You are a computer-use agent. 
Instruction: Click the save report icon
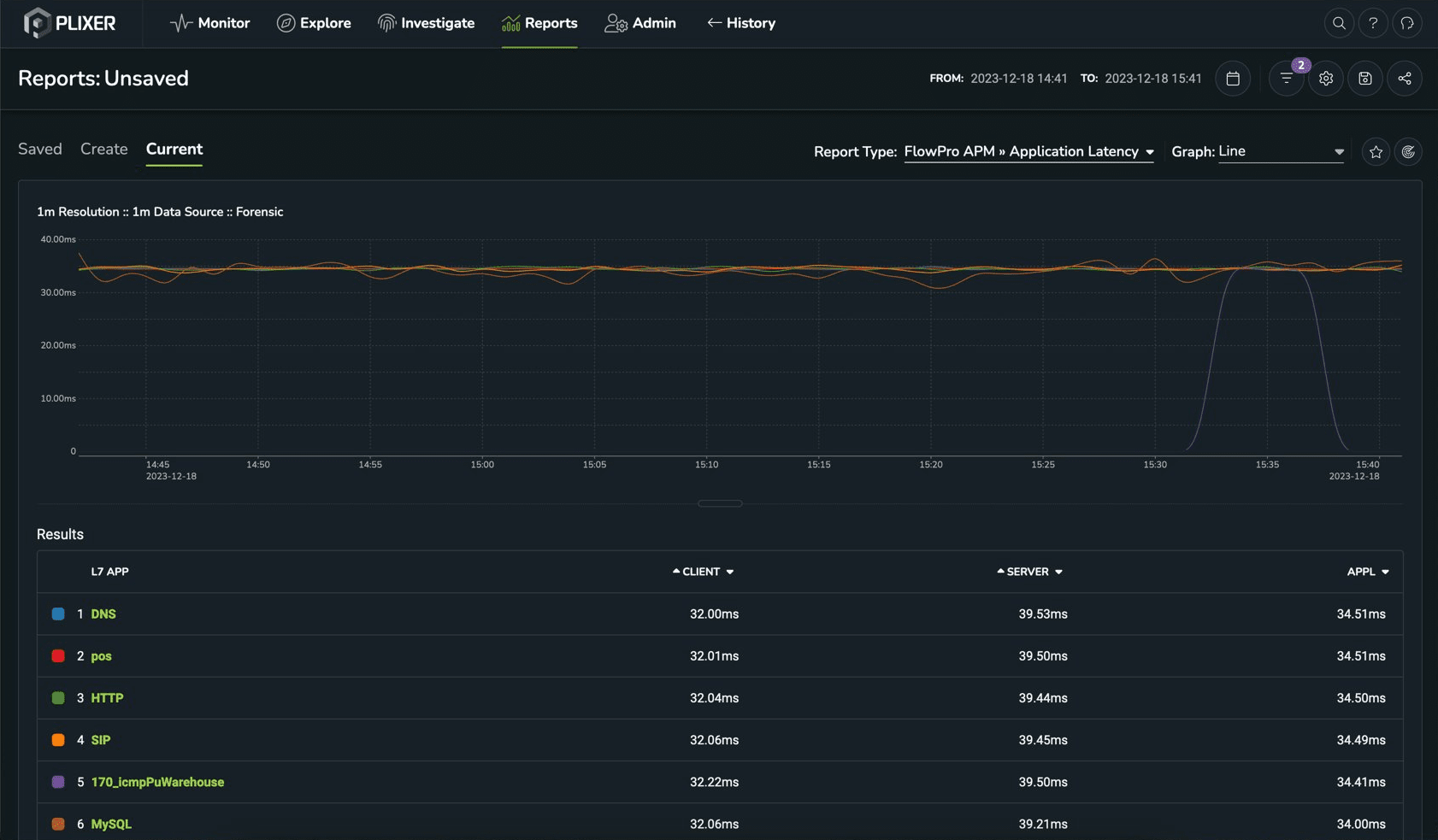pos(1364,79)
